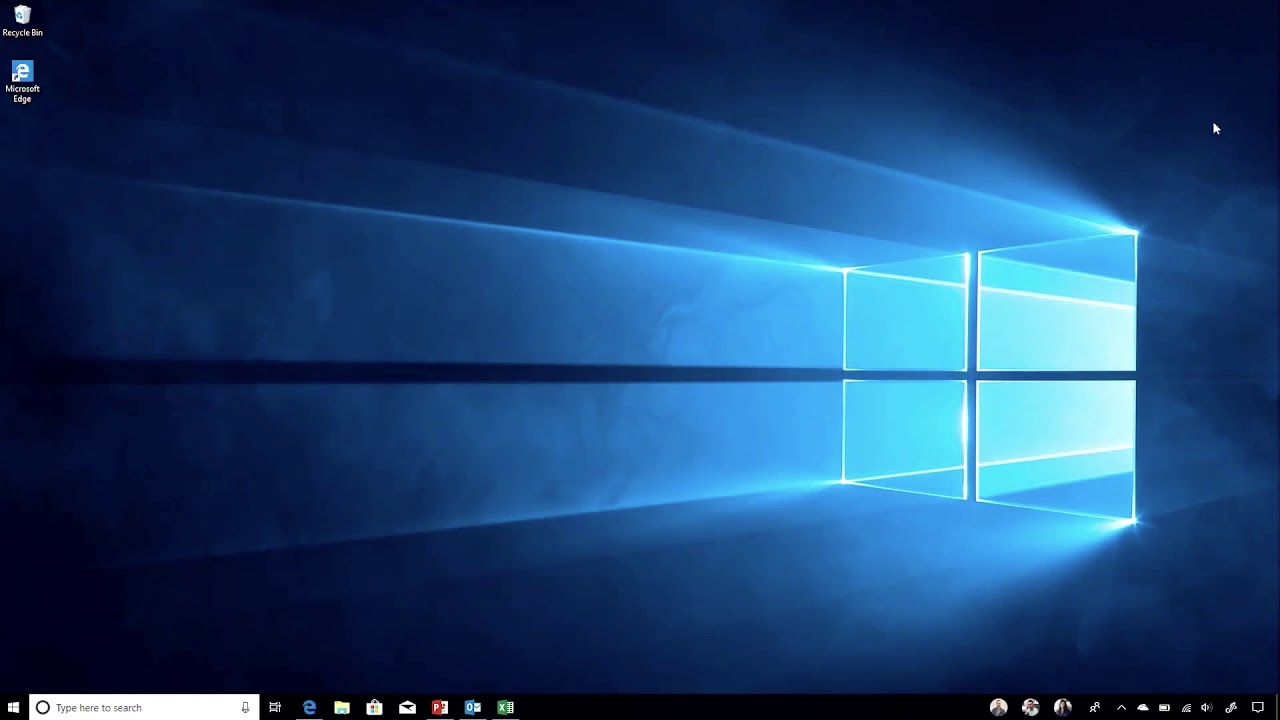Screen dimensions: 1280x720
Task: Open File Explorer from the taskbar
Action: [342, 707]
